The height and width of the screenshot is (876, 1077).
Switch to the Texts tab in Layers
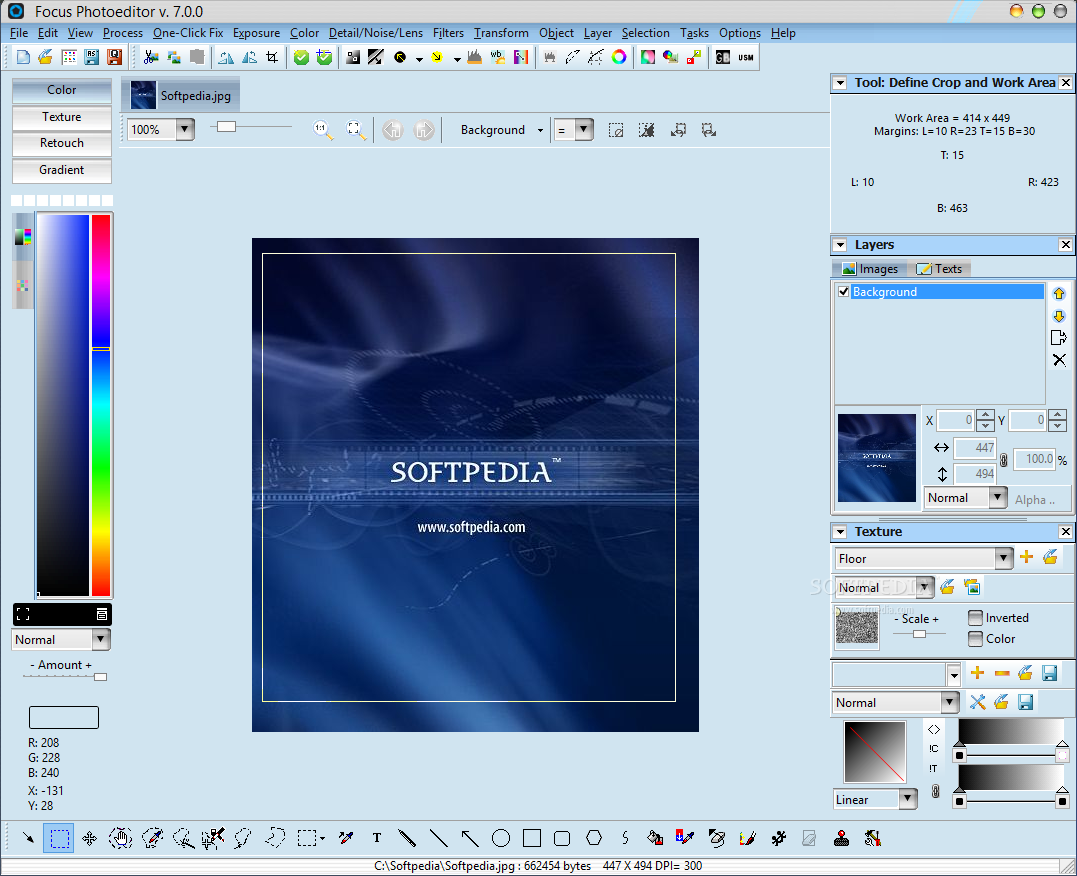tap(940, 269)
